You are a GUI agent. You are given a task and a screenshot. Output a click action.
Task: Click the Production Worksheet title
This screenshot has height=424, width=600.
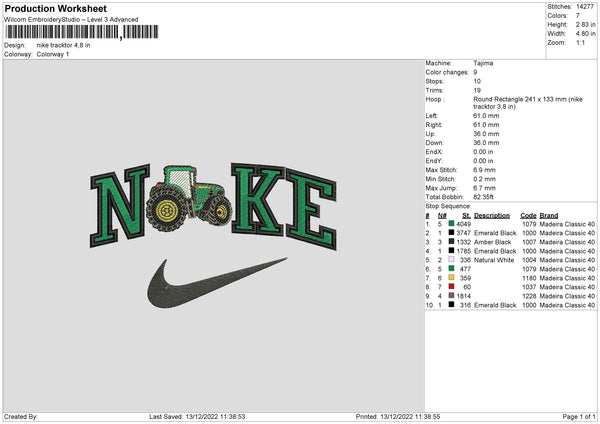point(55,8)
